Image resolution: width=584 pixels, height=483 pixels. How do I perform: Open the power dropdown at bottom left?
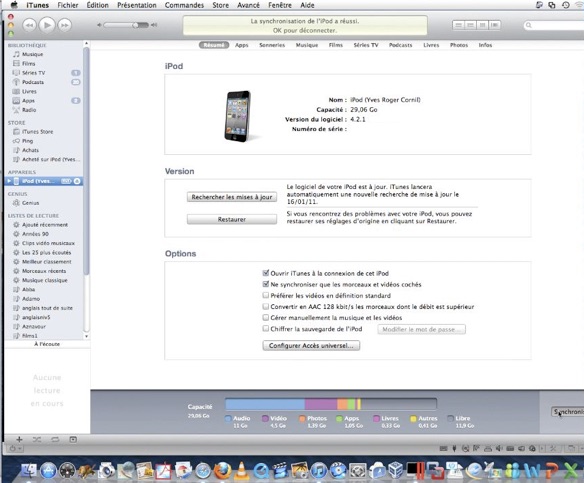coord(15,449)
